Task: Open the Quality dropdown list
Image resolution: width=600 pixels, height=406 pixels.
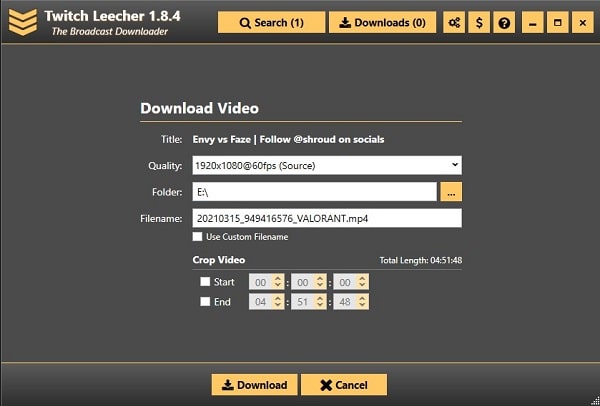Action: tap(327, 165)
